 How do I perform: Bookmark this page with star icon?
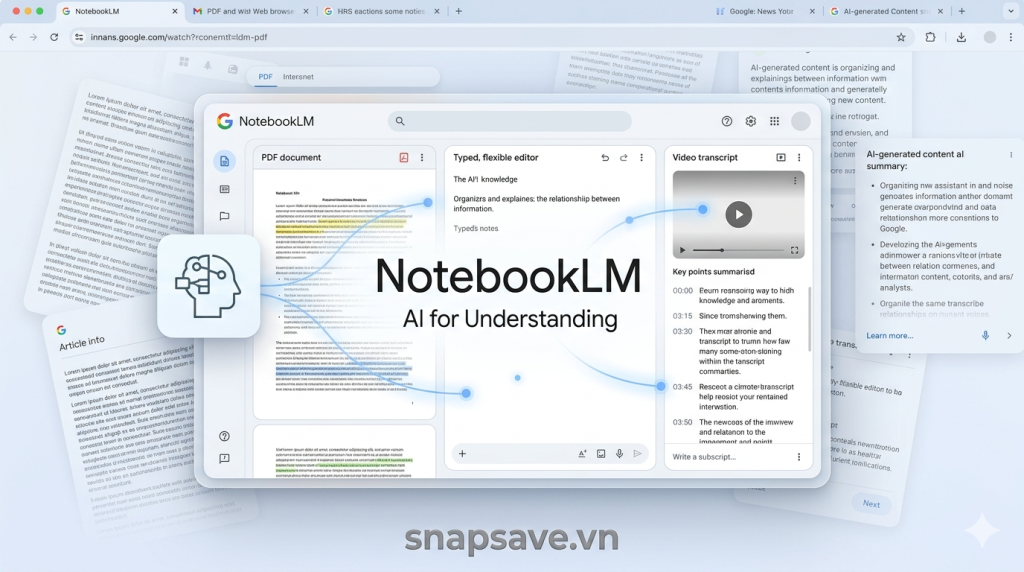pyautogui.click(x=901, y=37)
